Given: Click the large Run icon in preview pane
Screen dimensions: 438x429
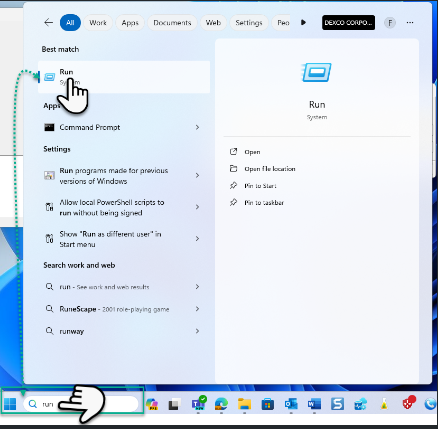Looking at the screenshot, I should (x=317, y=72).
